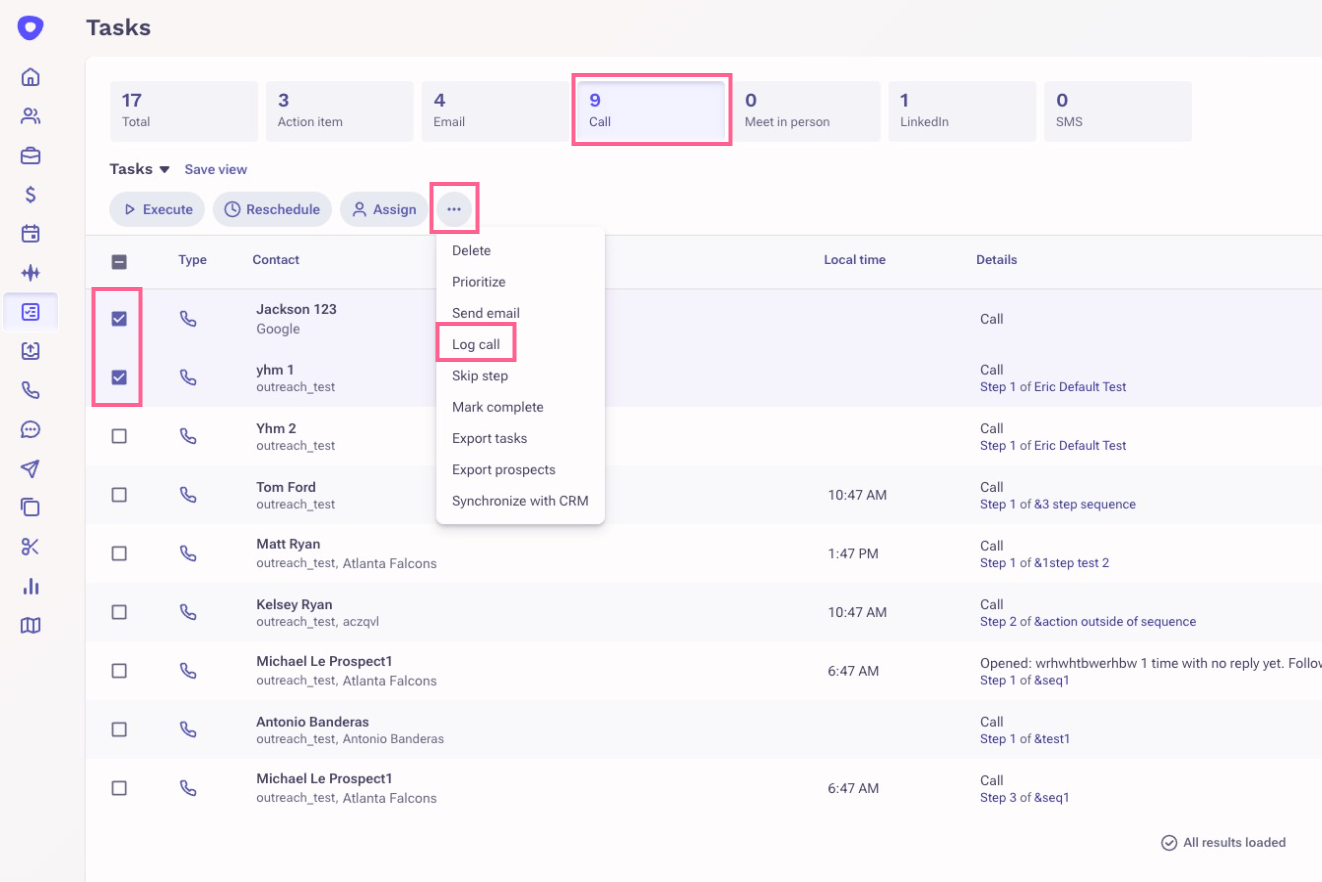The height and width of the screenshot is (882, 1322).
Task: Expand the Tasks view dropdown arrow
Action: click(165, 170)
